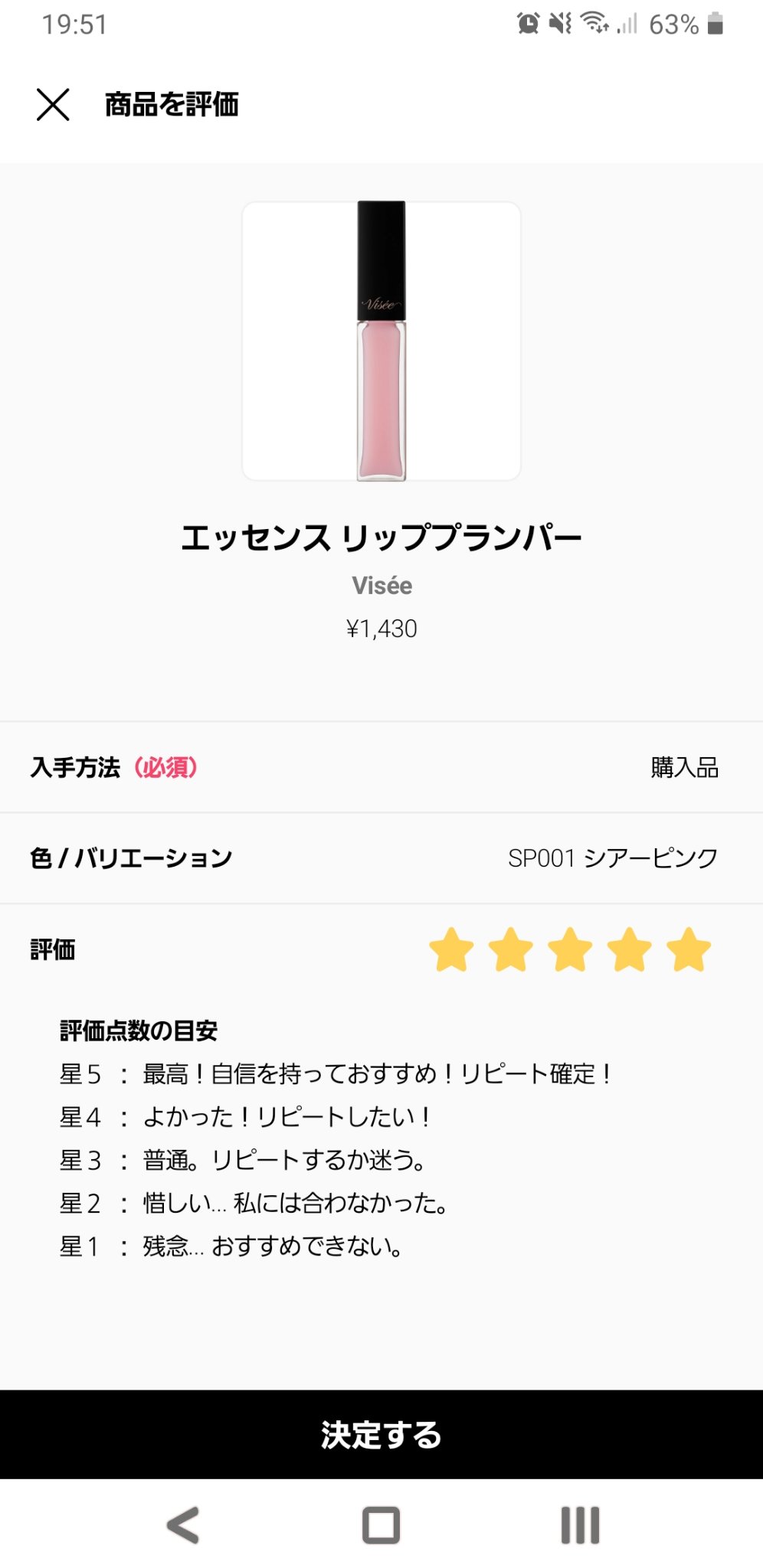Change variation SP001 シアーピンク
The image size is (763, 1568).
[613, 858]
